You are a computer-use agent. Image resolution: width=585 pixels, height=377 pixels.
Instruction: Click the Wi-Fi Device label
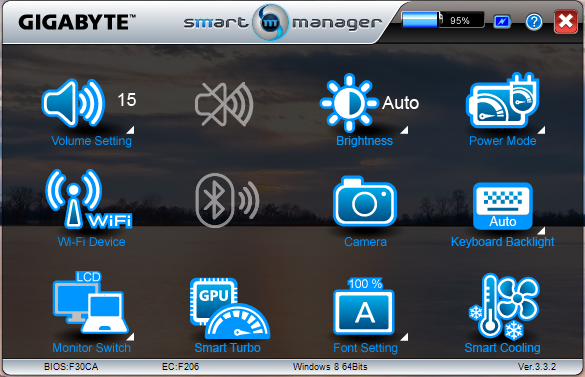[x=91, y=242]
